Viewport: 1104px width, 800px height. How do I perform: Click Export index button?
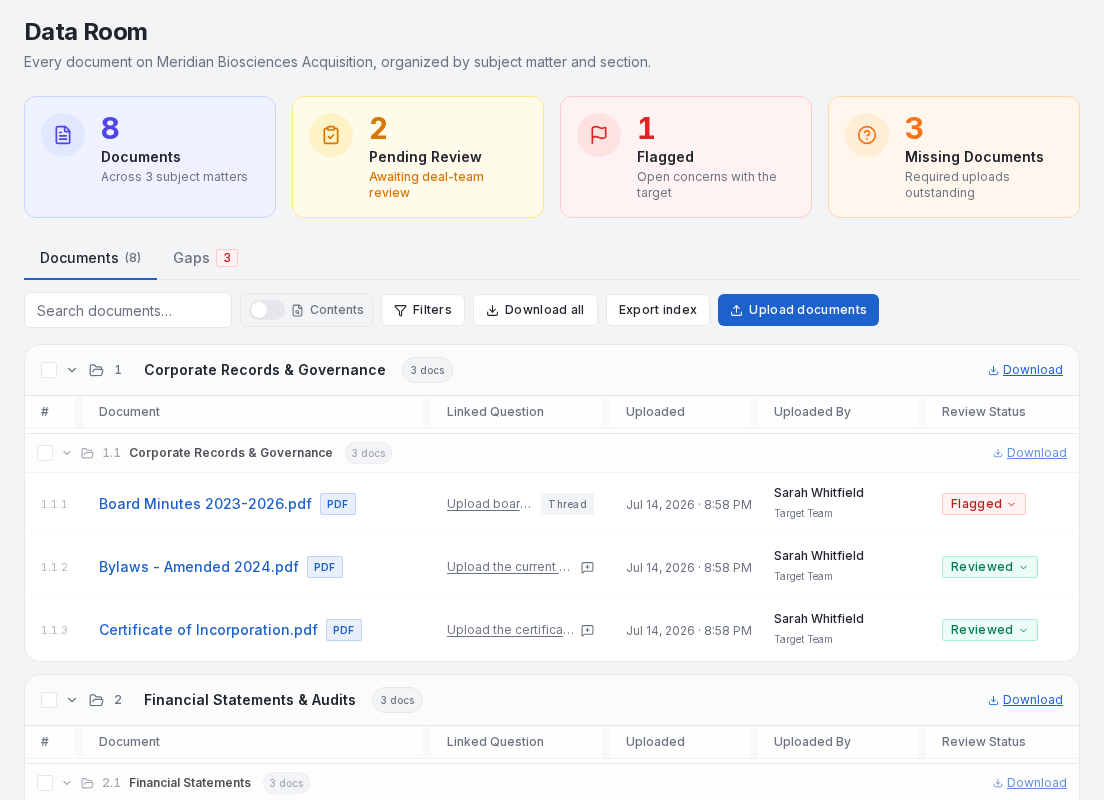[658, 310]
